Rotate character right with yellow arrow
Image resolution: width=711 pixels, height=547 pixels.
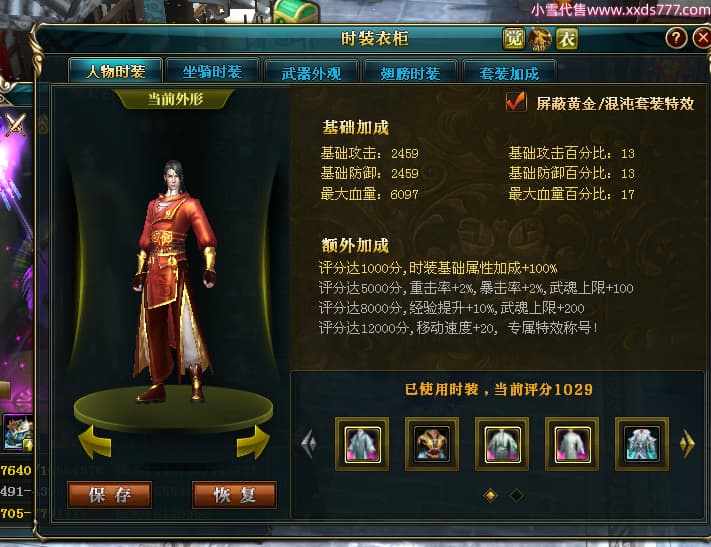click(253, 442)
